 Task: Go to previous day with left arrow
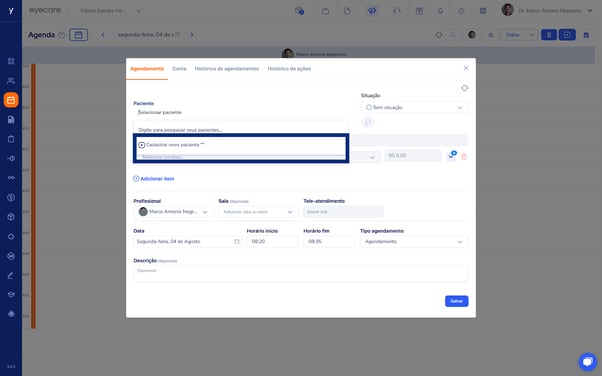pyautogui.click(x=103, y=35)
